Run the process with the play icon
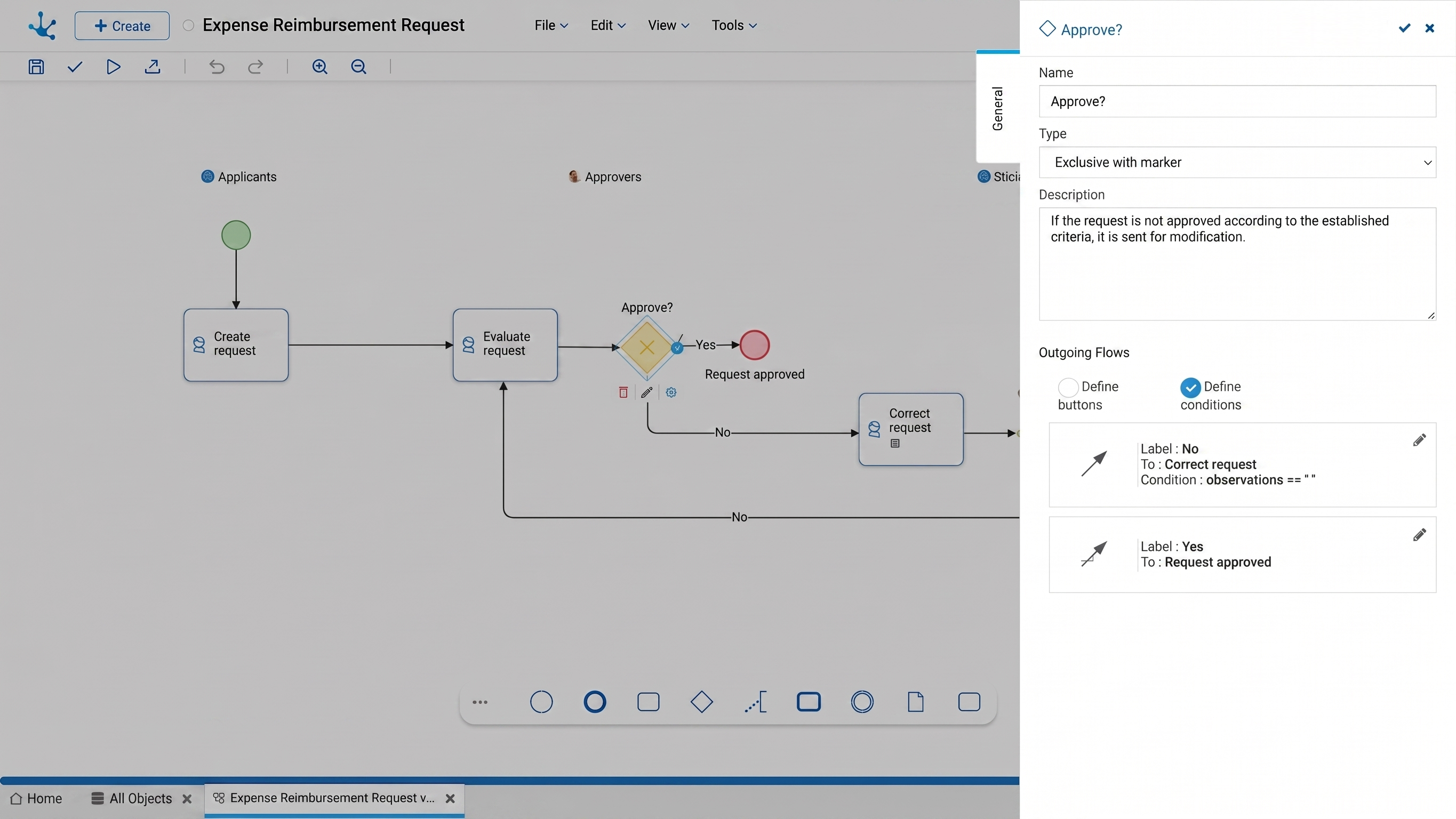 (113, 67)
